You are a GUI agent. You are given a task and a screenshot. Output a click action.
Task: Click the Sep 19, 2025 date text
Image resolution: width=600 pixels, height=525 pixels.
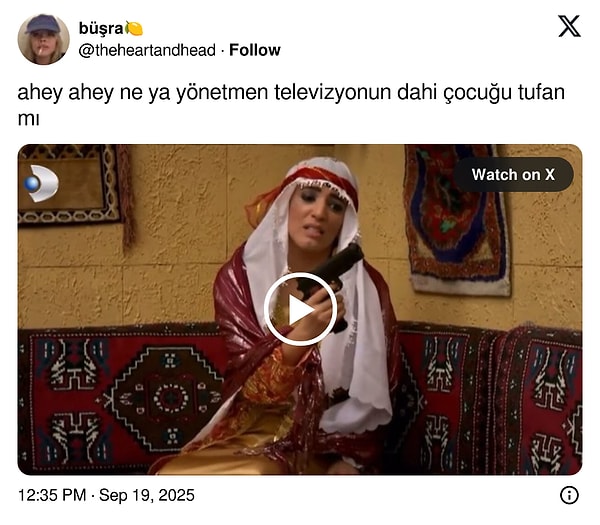pyautogui.click(x=147, y=495)
